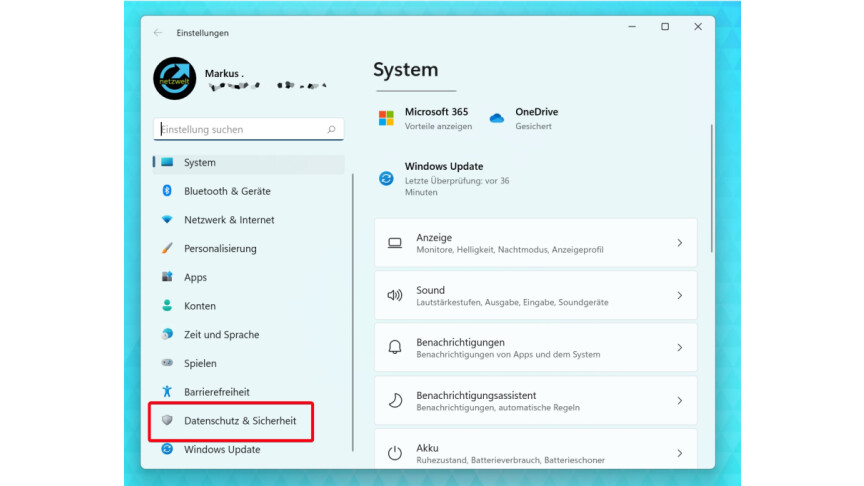
Task: Open Bluetooth & Geräte category
Action: [249, 191]
